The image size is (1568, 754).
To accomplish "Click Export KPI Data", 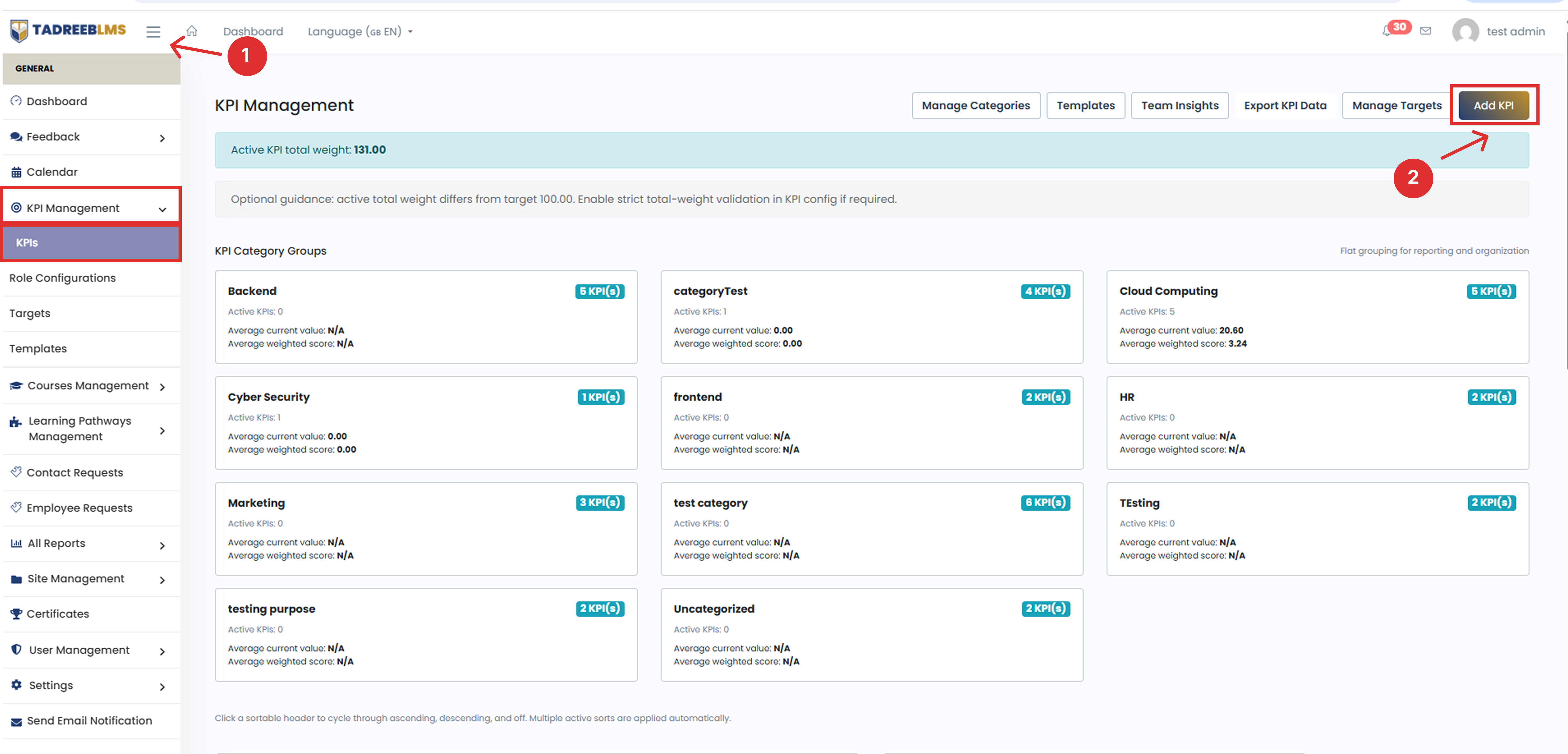I will (1285, 105).
